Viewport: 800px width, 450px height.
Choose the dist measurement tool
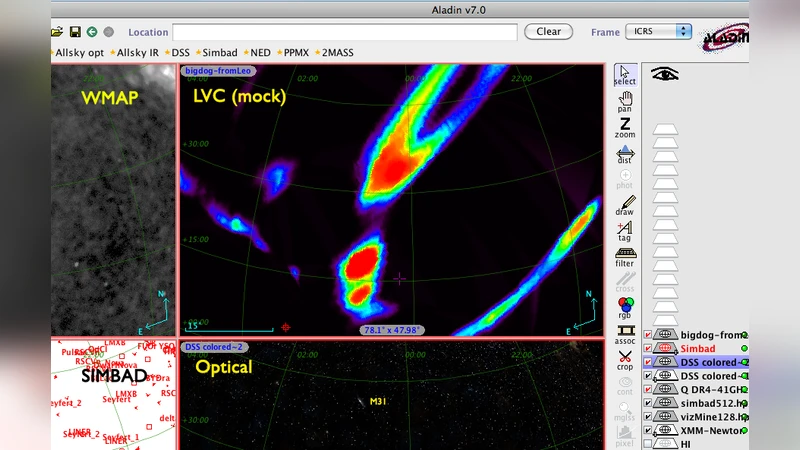tap(625, 153)
